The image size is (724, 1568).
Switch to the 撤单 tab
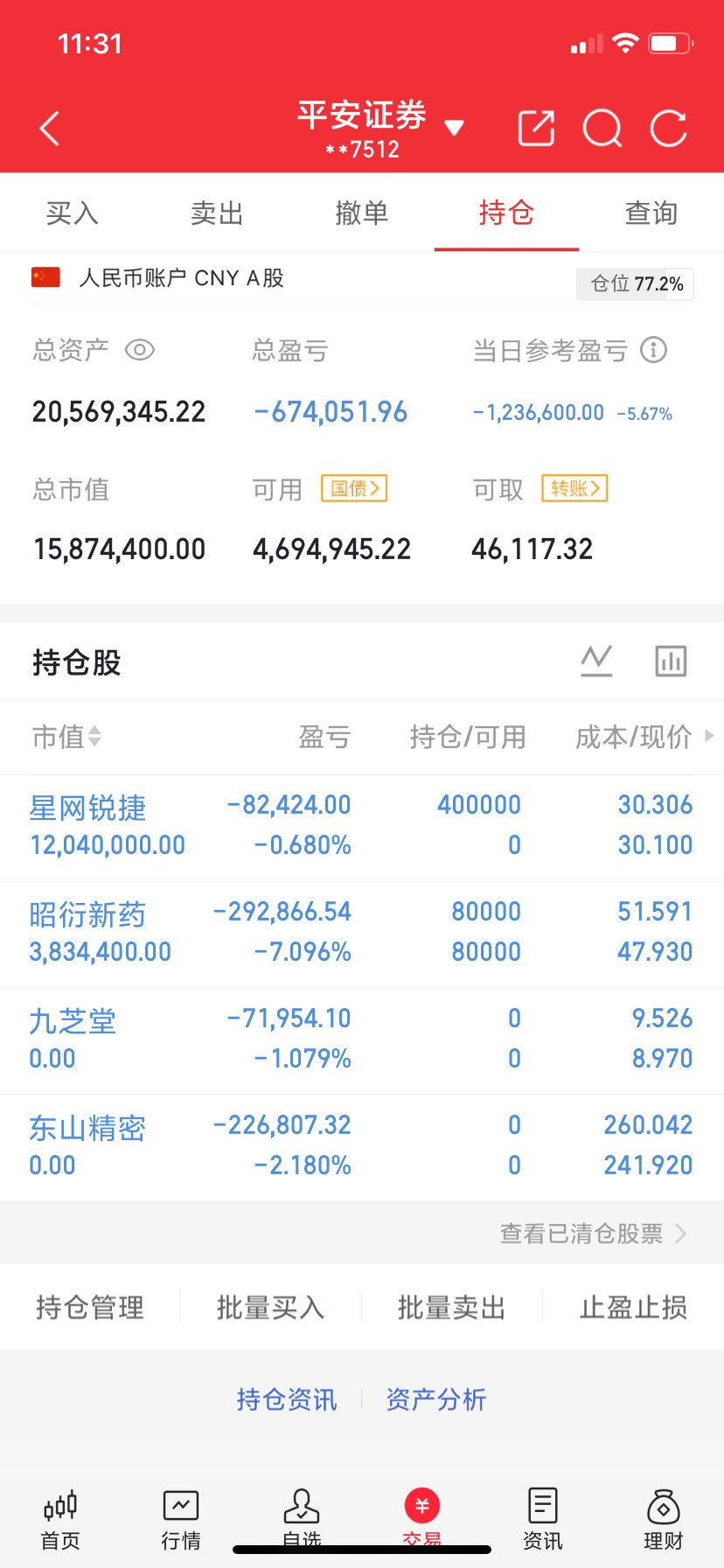point(361,213)
